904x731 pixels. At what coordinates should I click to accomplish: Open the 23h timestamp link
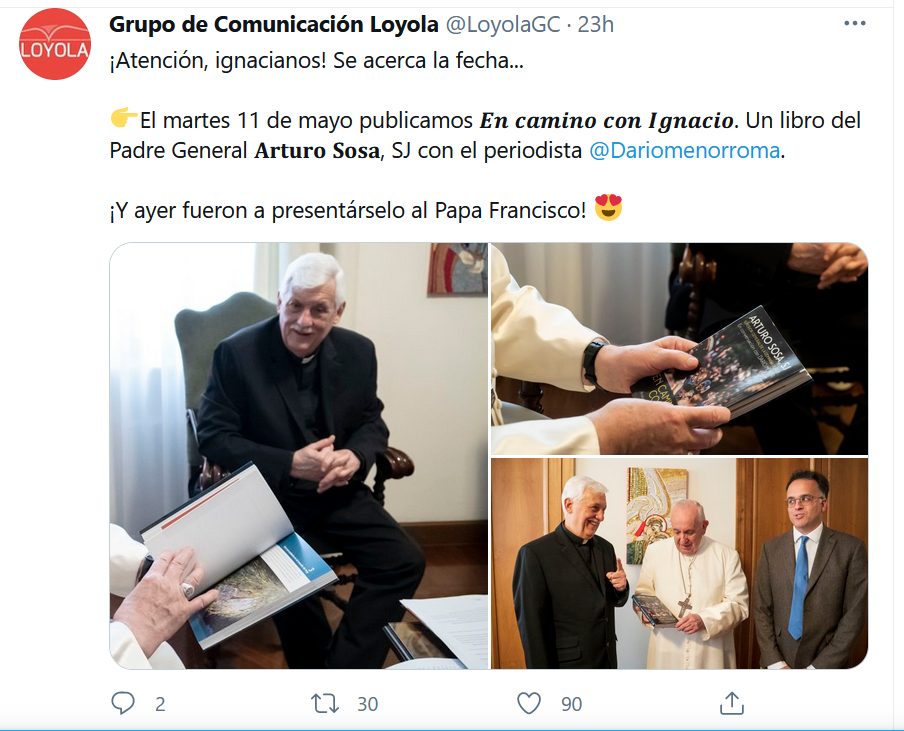click(x=596, y=24)
